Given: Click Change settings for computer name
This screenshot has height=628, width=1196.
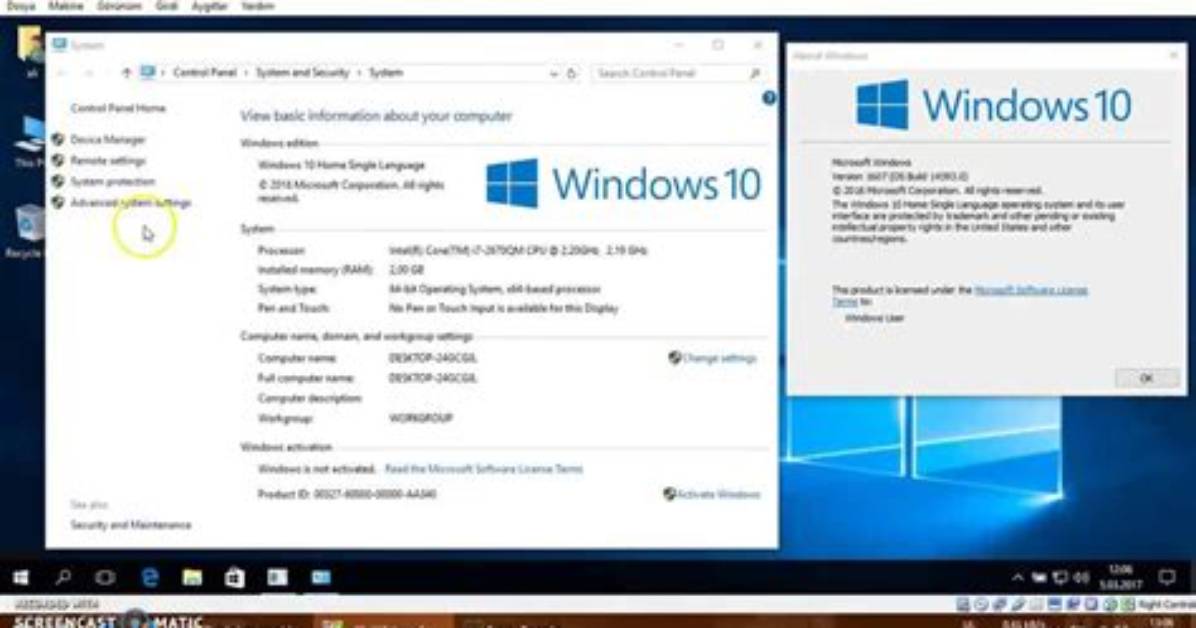Looking at the screenshot, I should [x=719, y=358].
